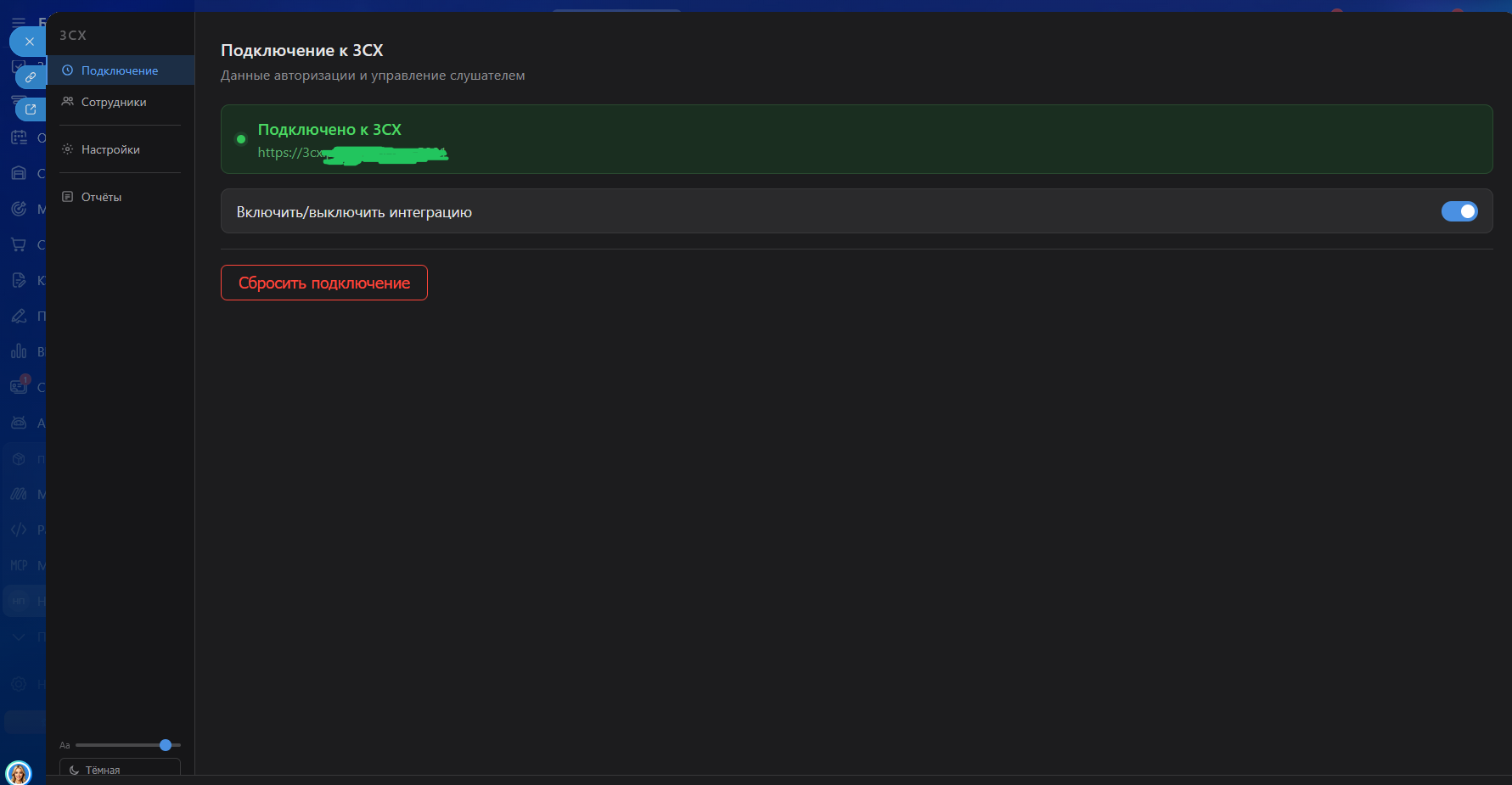1512x785 pixels.
Task: Expand the chevron item in the background sidebar
Action: [19, 636]
